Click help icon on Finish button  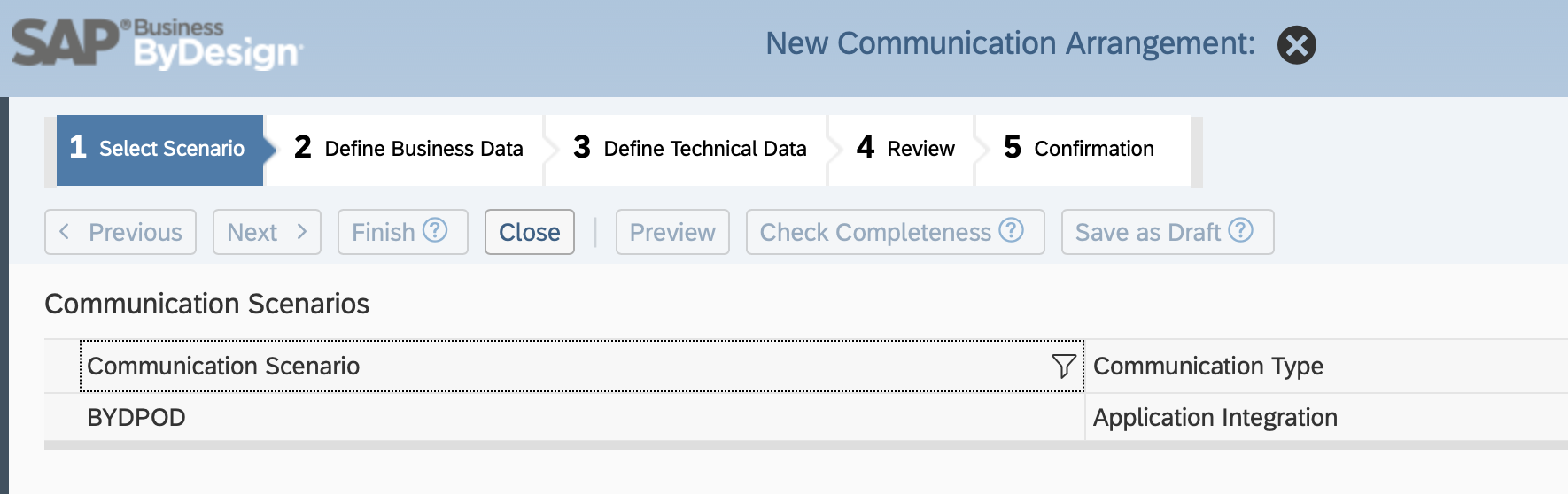tap(435, 230)
